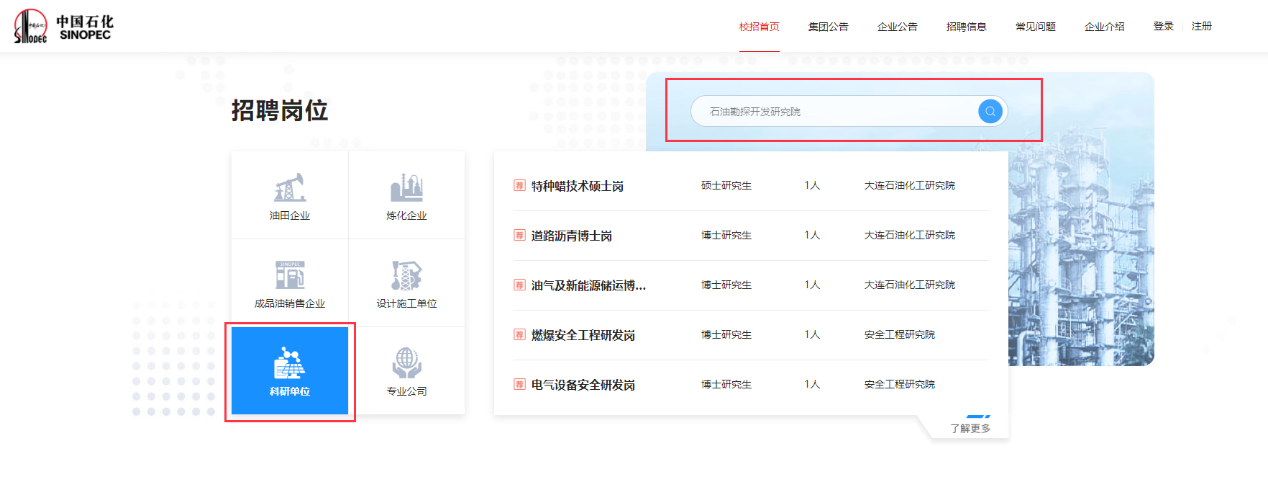Click the 了解更多 button
The height and width of the screenshot is (490, 1268).
click(x=969, y=429)
